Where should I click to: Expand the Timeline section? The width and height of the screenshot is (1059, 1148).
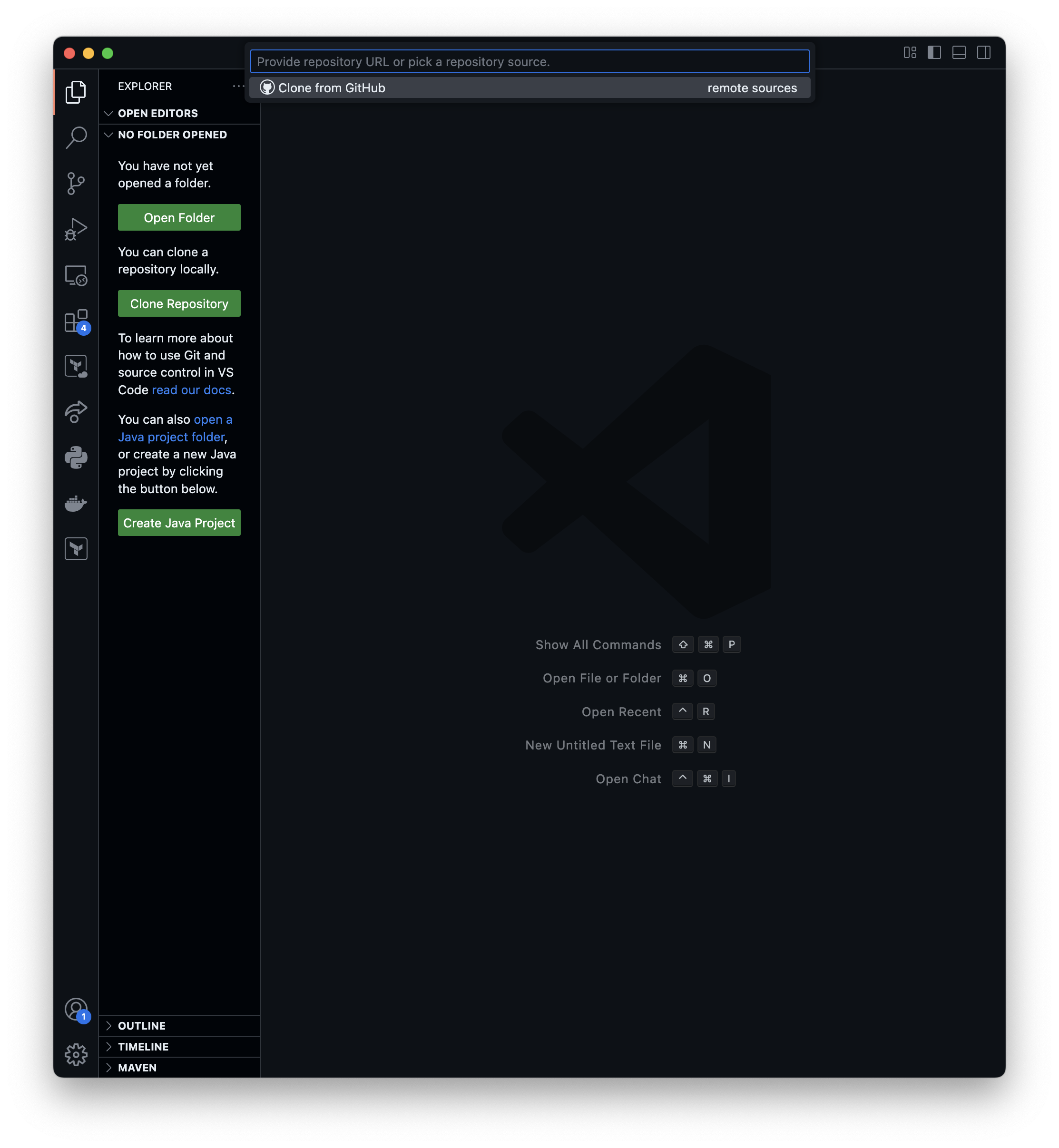point(143,1047)
